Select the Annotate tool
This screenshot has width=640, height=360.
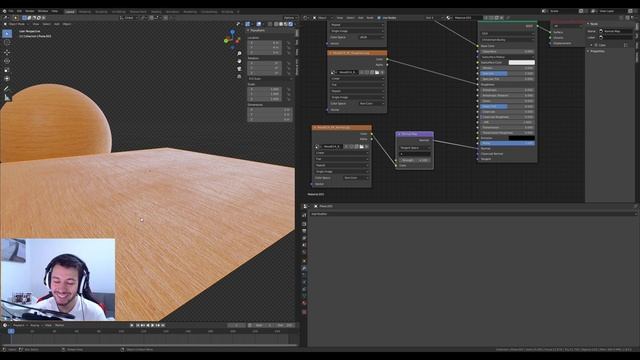[x=7, y=89]
